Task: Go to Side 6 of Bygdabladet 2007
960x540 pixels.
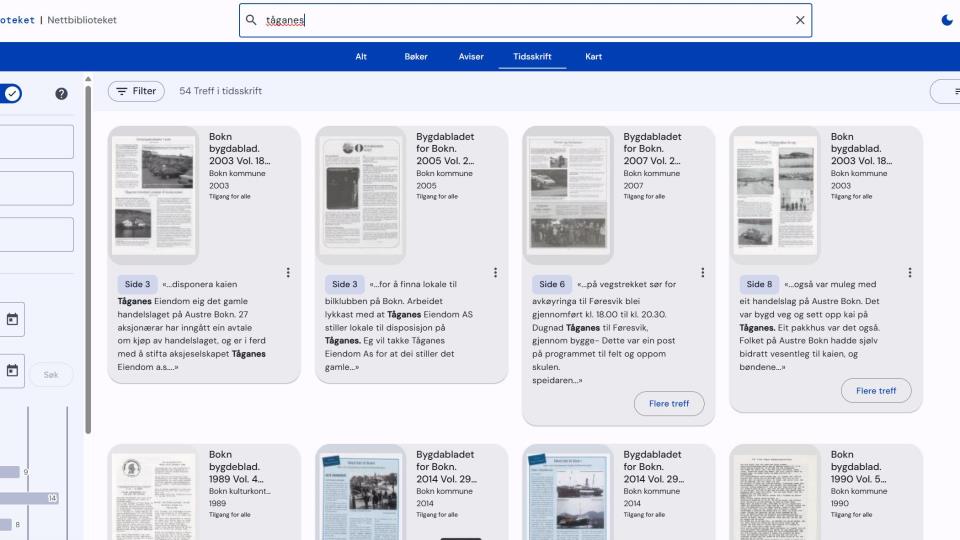Action: (552, 284)
